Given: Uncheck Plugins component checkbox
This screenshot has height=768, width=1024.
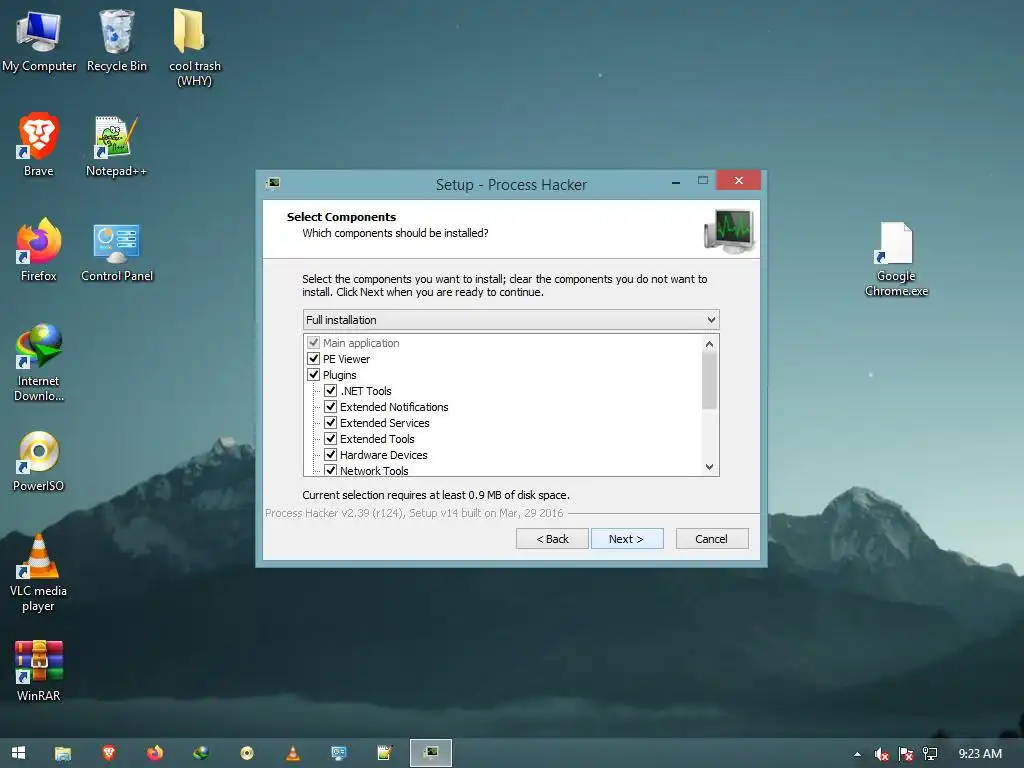Looking at the screenshot, I should (x=313, y=374).
